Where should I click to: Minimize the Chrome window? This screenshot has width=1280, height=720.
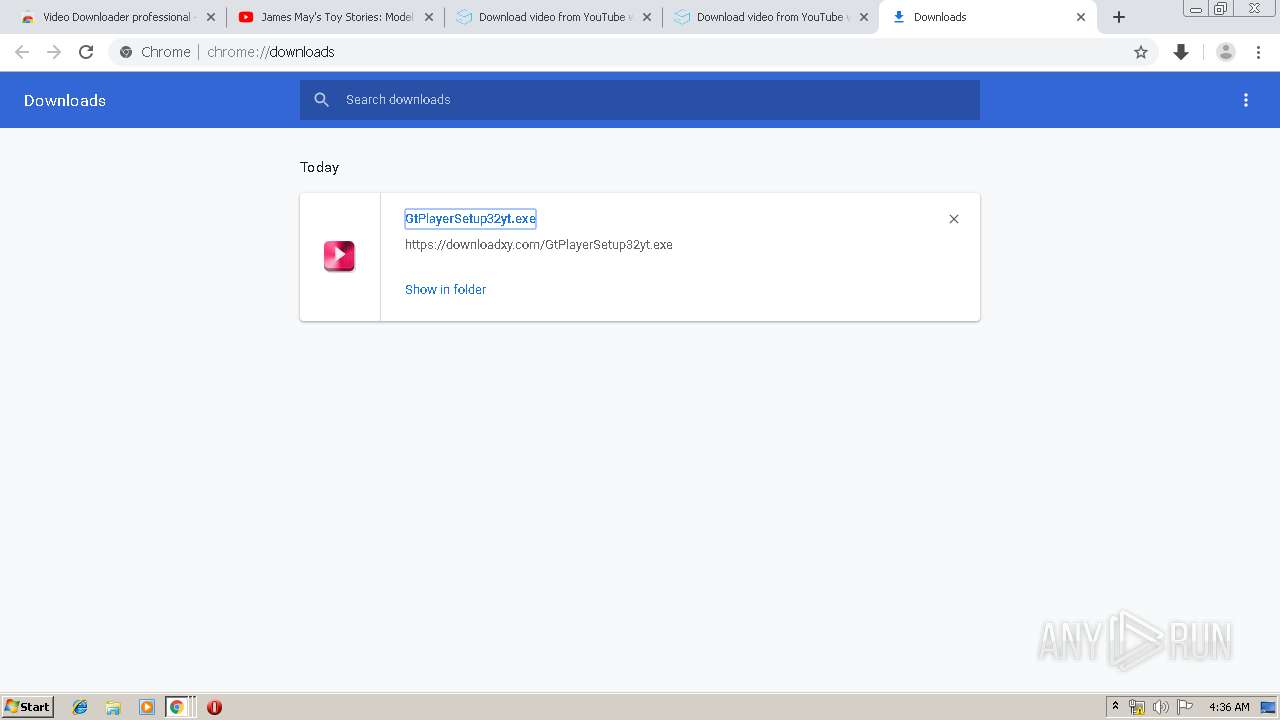1195,9
